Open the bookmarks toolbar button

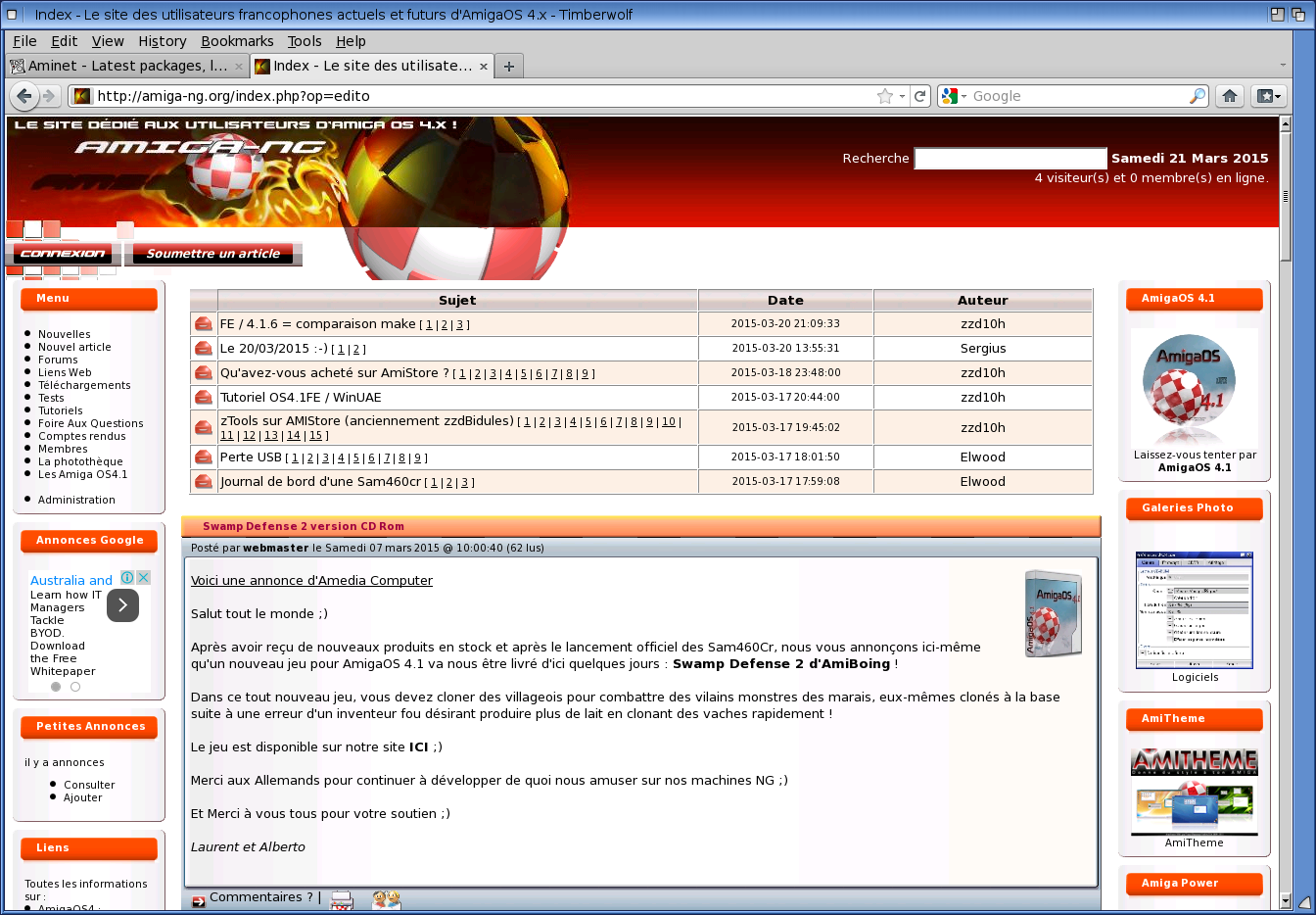click(x=1269, y=96)
